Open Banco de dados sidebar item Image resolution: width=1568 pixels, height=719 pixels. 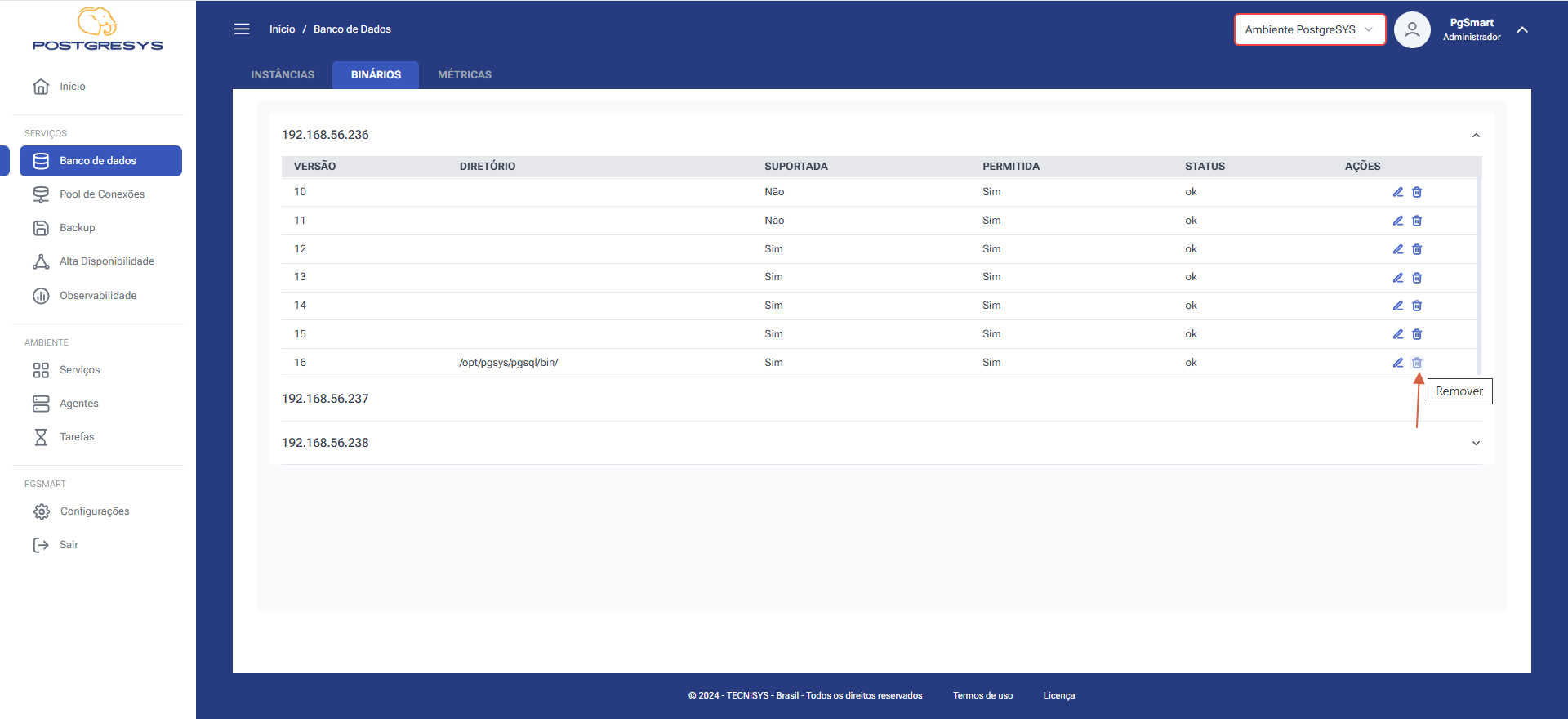[100, 161]
